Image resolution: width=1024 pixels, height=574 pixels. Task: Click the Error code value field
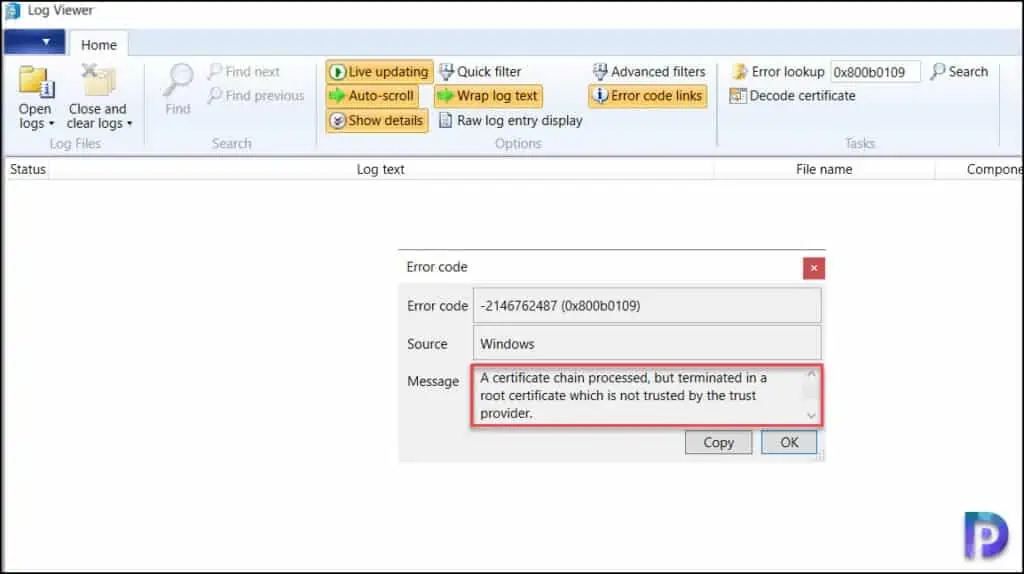click(x=647, y=306)
